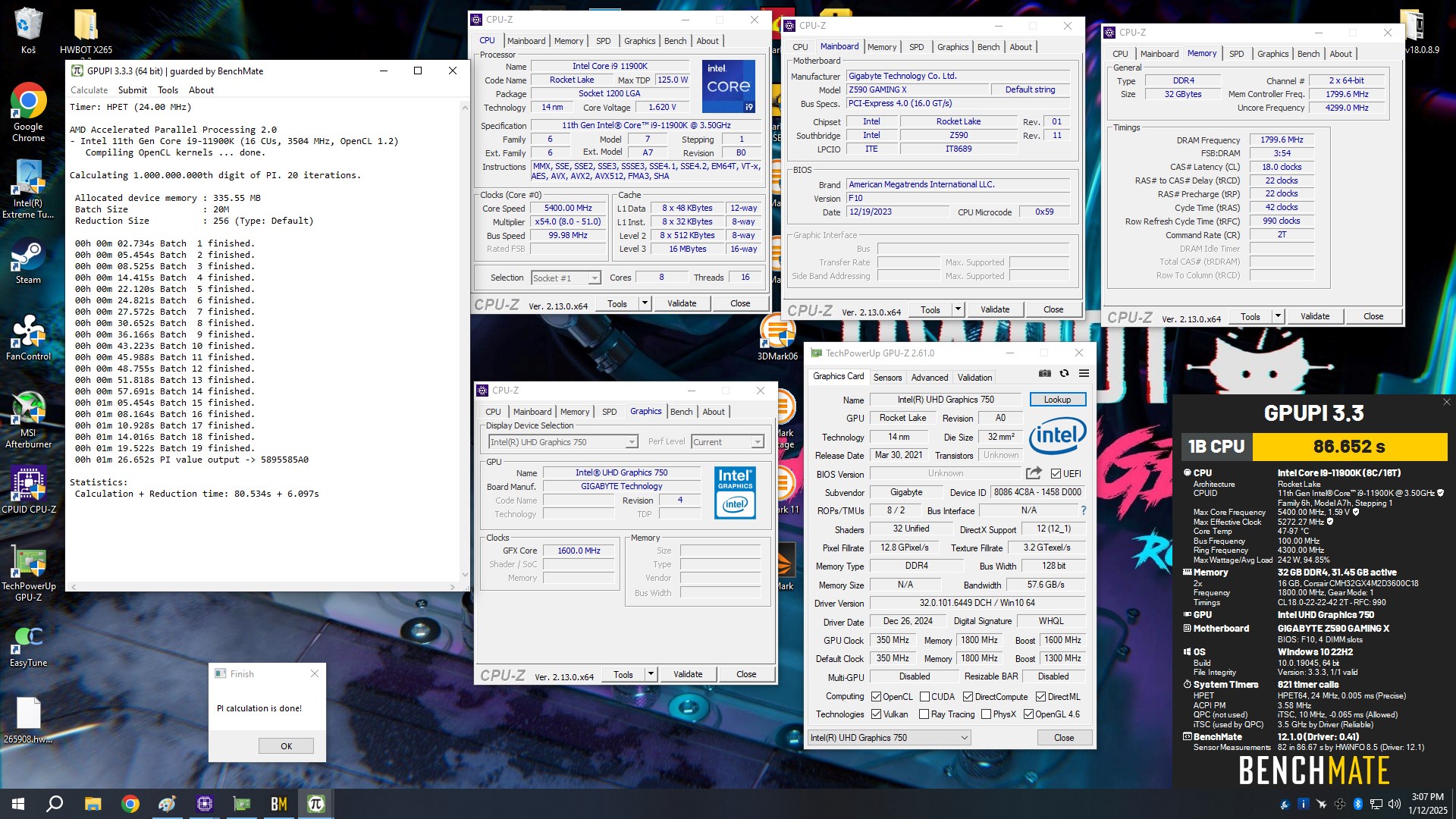
Task: Toggle the UEFI checkbox in GPU-Z
Action: [1056, 474]
